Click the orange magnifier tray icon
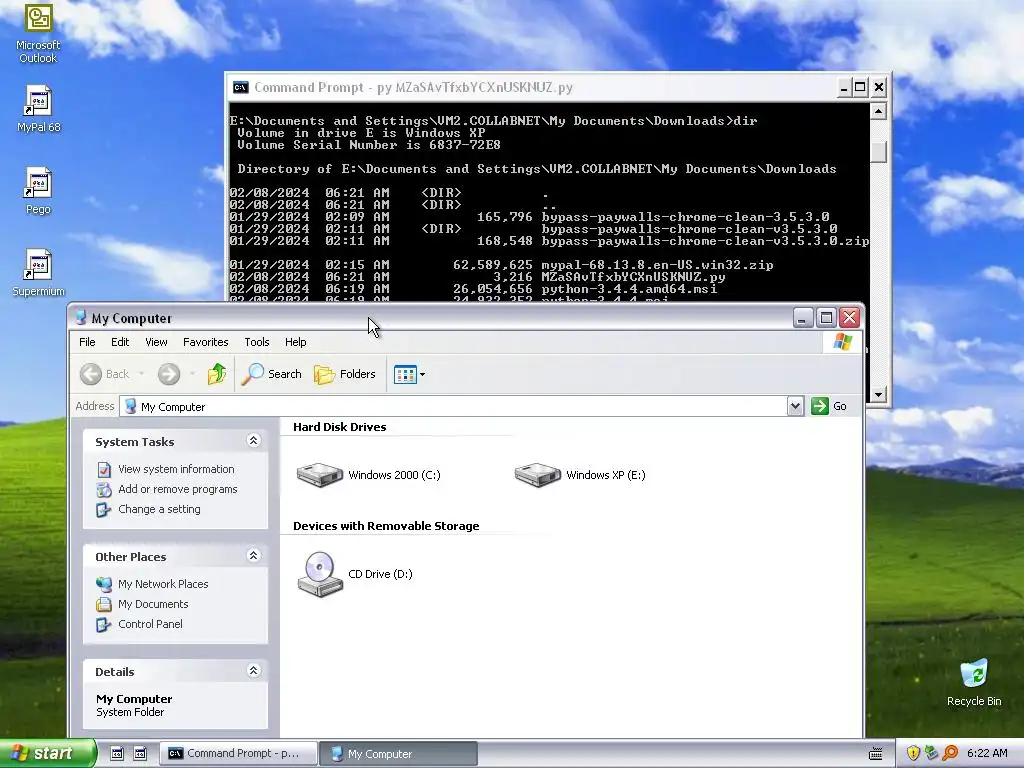This screenshot has width=1024, height=768. (x=950, y=754)
